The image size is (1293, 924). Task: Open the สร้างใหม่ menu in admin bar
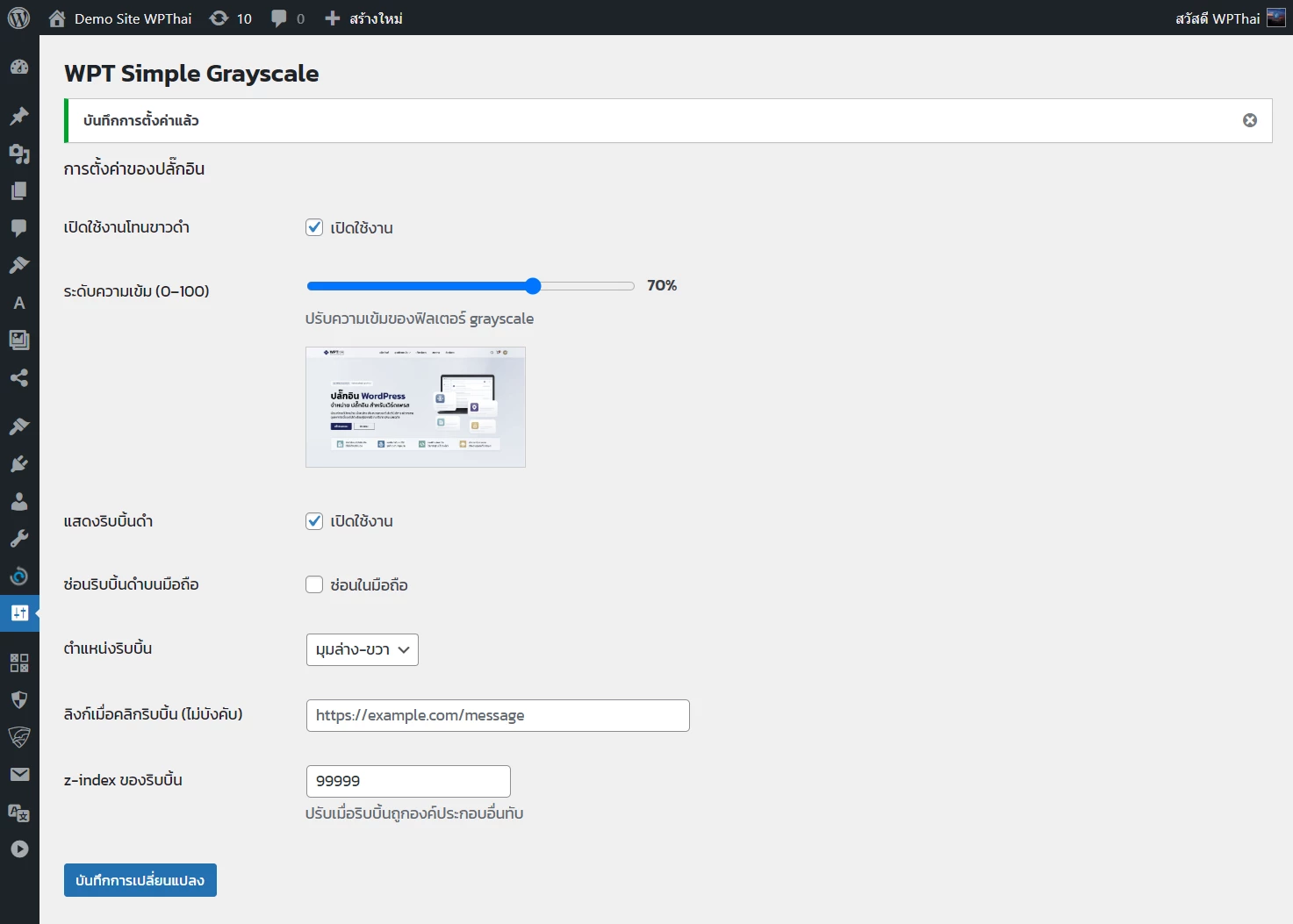click(363, 18)
